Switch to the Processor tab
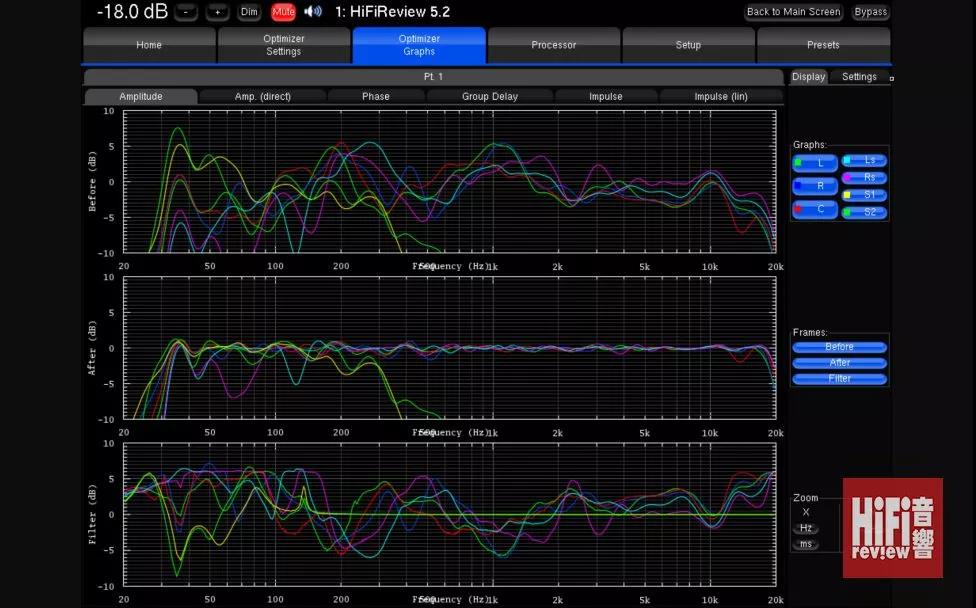The image size is (976, 608). coord(553,45)
